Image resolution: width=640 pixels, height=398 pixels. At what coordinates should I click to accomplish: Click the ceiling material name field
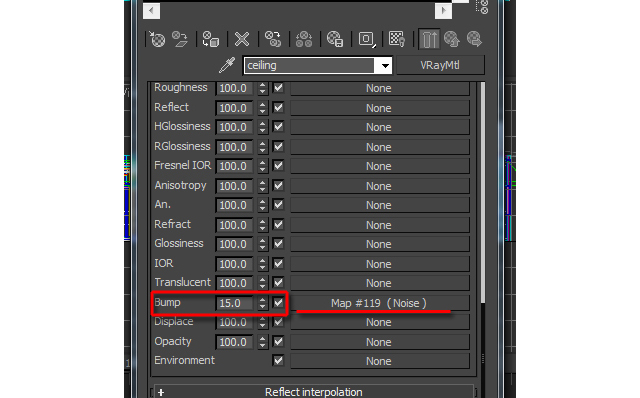(x=309, y=65)
